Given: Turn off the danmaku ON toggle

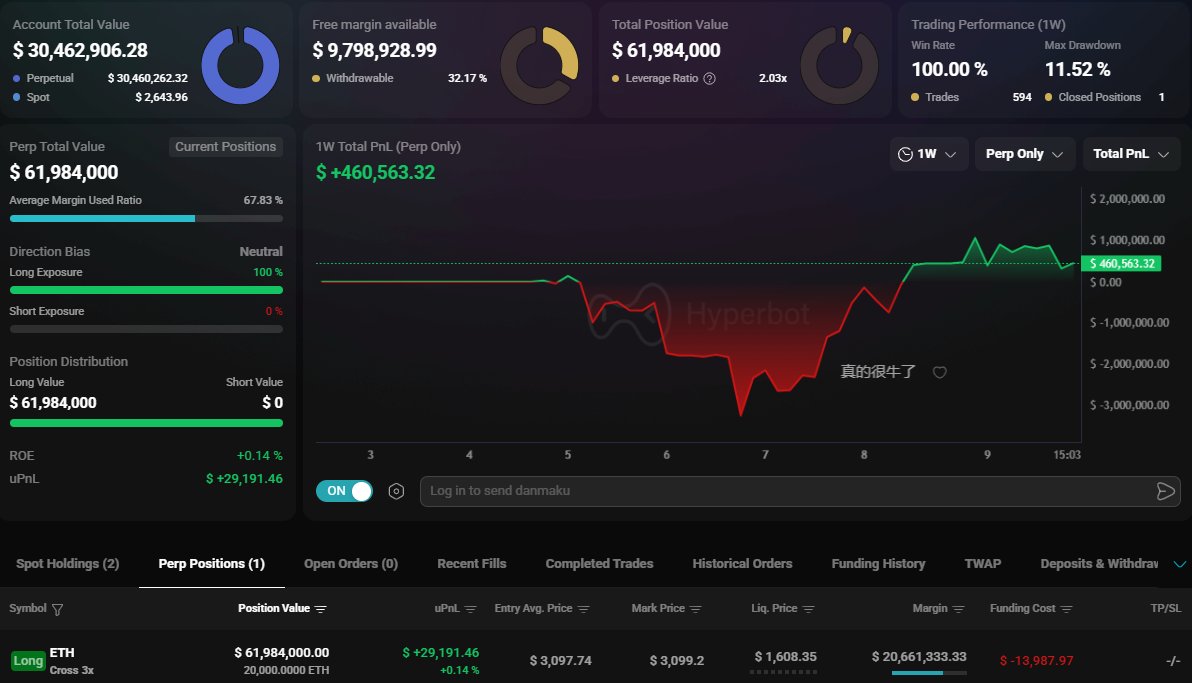Looking at the screenshot, I should coord(344,491).
